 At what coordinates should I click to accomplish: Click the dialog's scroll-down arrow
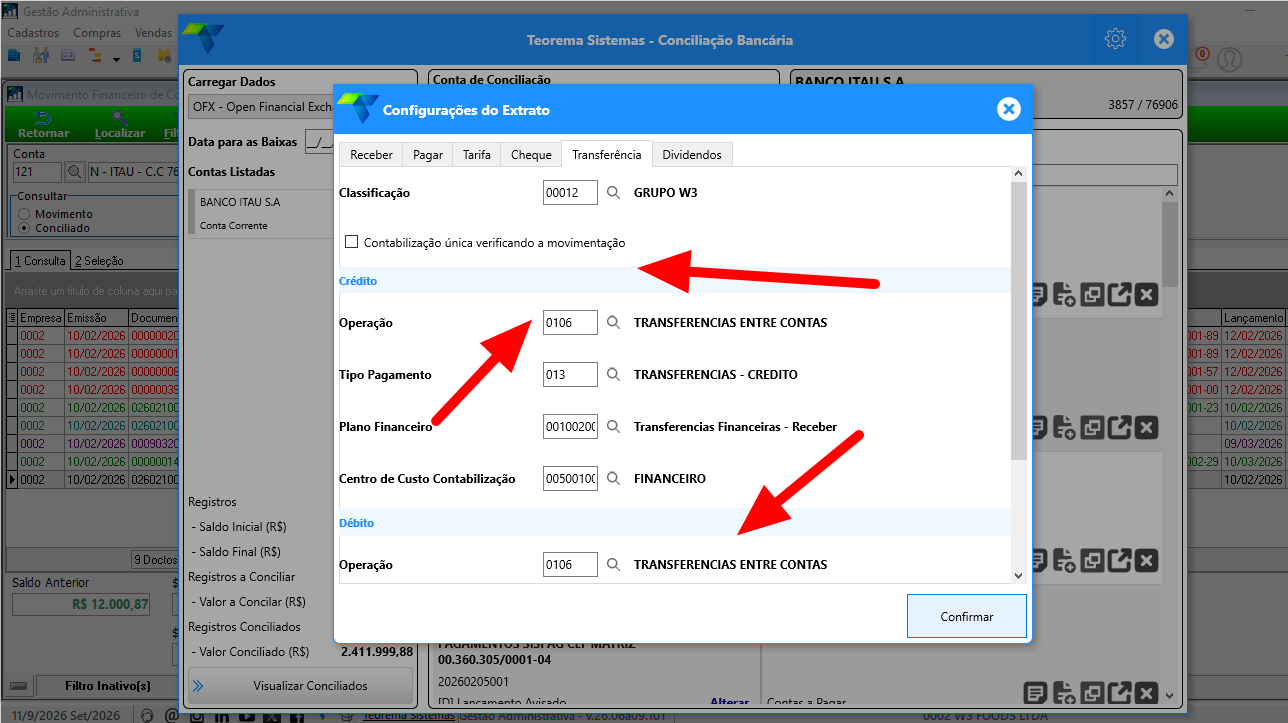(1018, 575)
